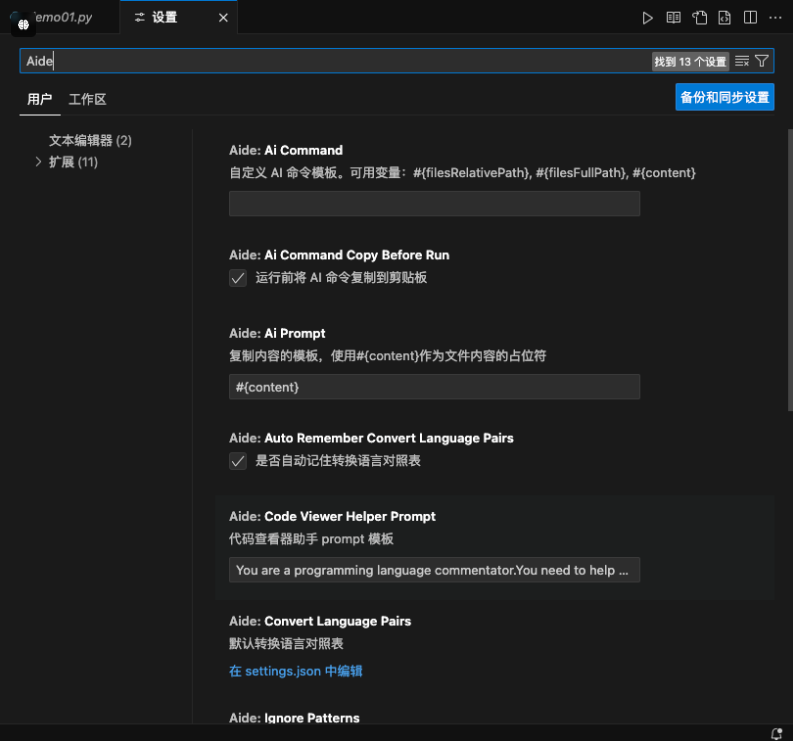The height and width of the screenshot is (741, 793).
Task: Click the Aide: Ai Prompt setting title
Action: tap(277, 333)
